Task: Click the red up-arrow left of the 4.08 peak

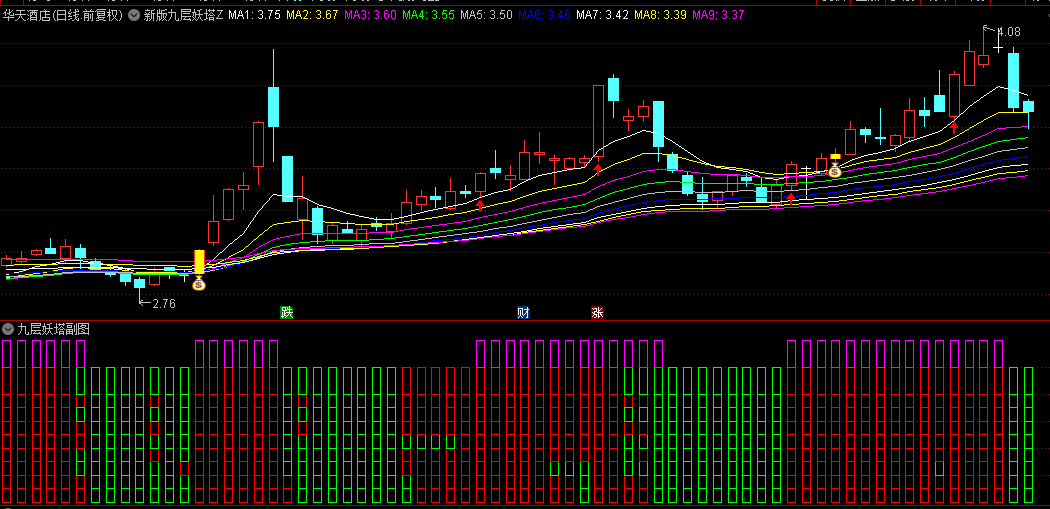Action: [x=954, y=126]
